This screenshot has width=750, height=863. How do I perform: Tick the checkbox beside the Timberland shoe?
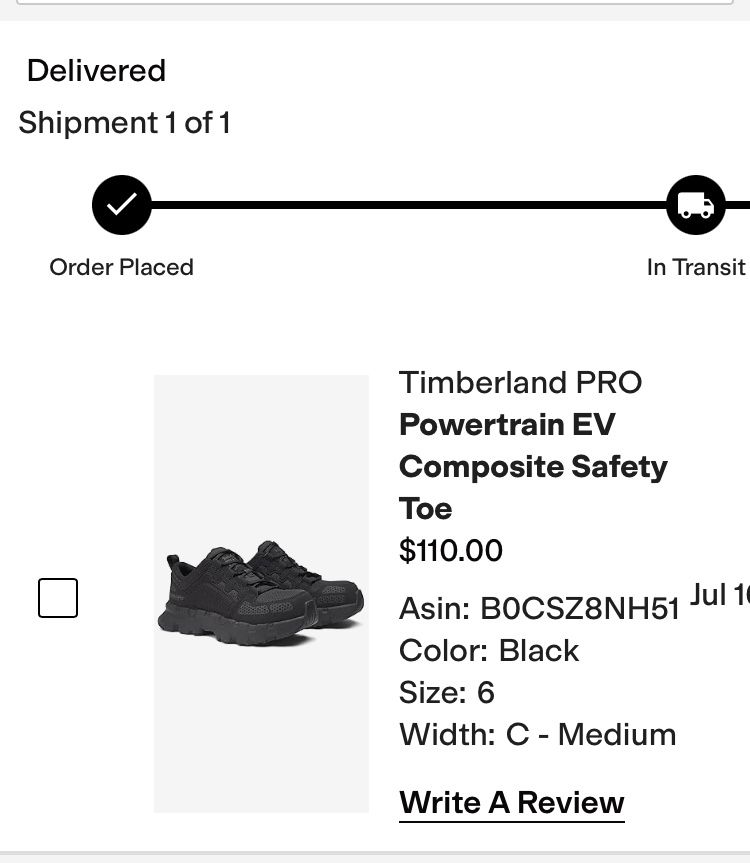click(x=58, y=598)
